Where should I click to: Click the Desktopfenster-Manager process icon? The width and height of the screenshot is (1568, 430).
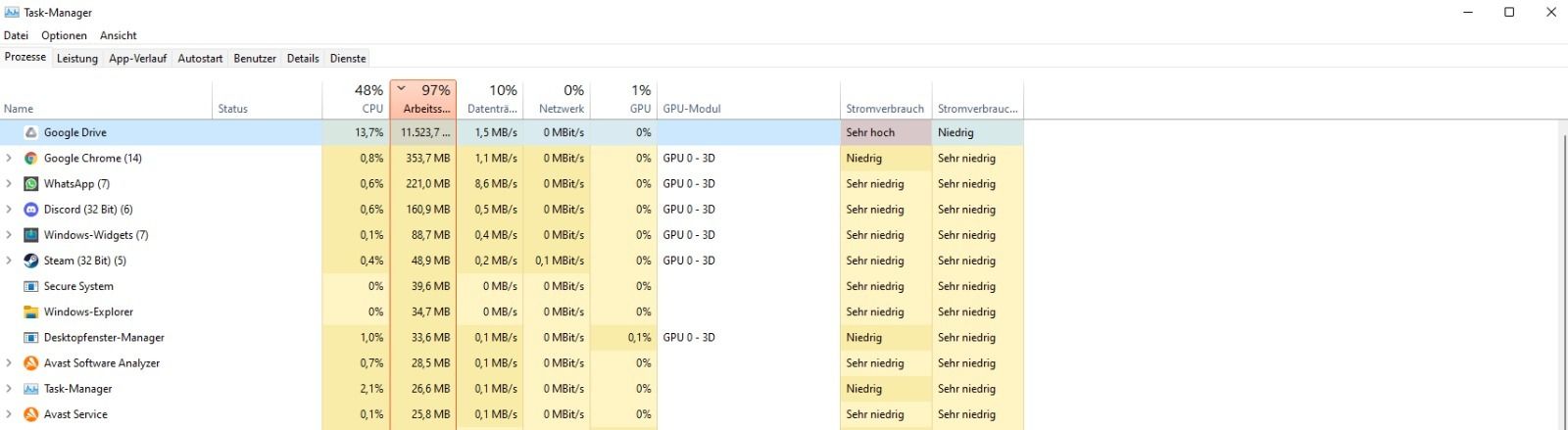click(x=31, y=337)
